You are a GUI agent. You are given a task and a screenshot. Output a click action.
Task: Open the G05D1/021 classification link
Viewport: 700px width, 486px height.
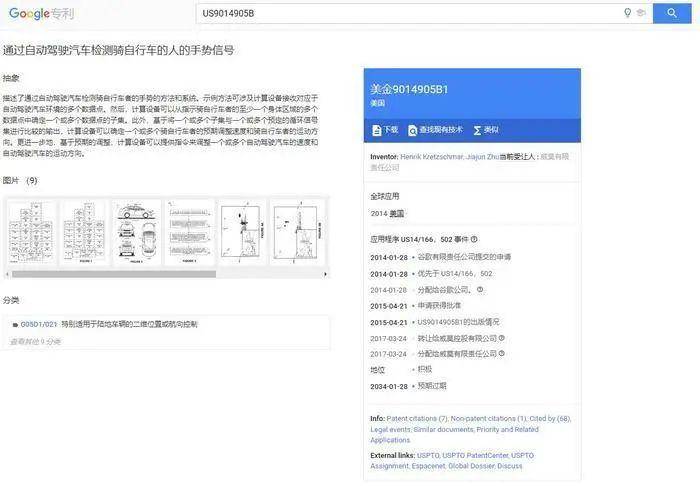click(x=39, y=324)
